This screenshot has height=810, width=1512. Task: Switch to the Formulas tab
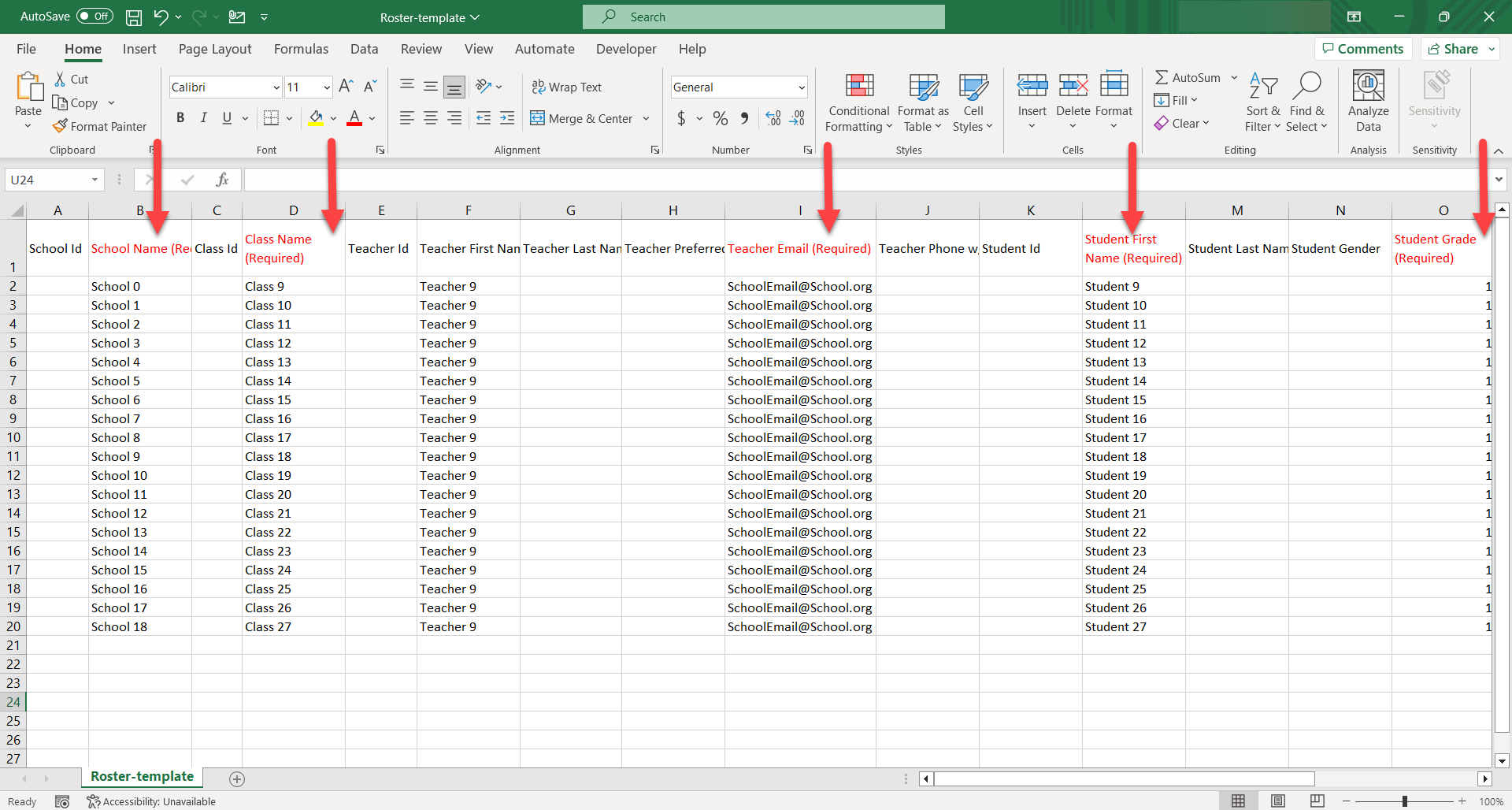[301, 49]
